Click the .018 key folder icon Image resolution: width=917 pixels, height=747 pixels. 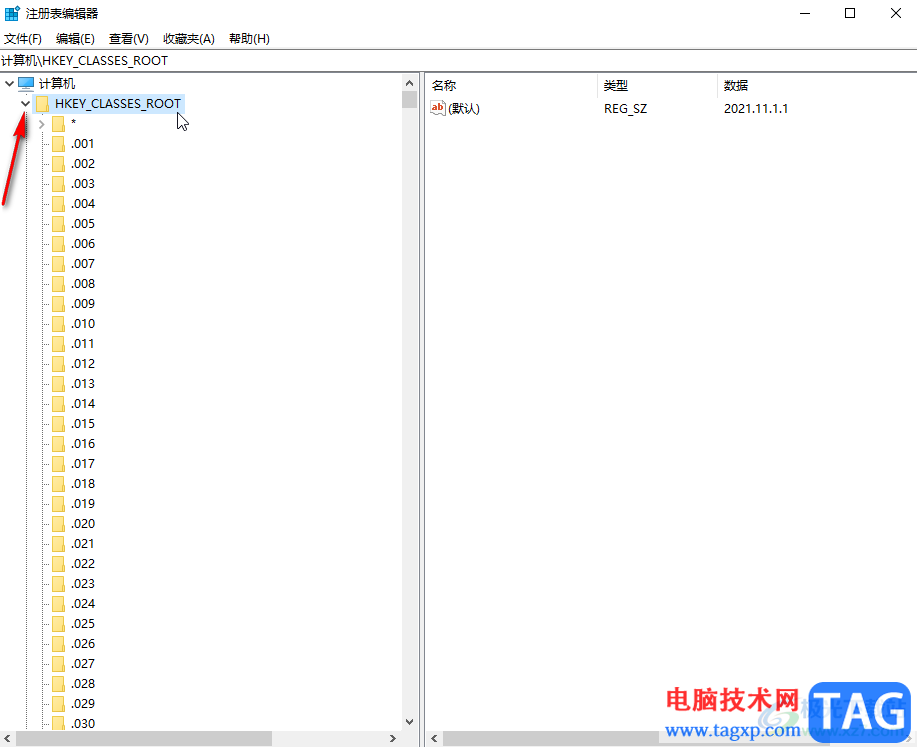click(x=58, y=484)
